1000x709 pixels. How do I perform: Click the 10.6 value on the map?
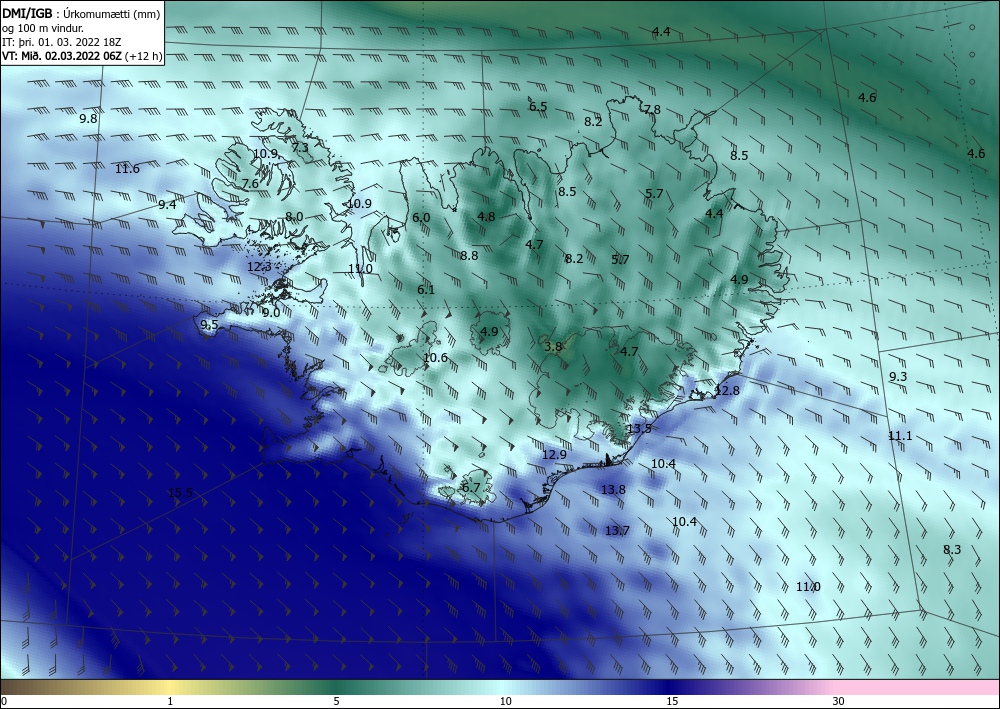click(x=435, y=358)
